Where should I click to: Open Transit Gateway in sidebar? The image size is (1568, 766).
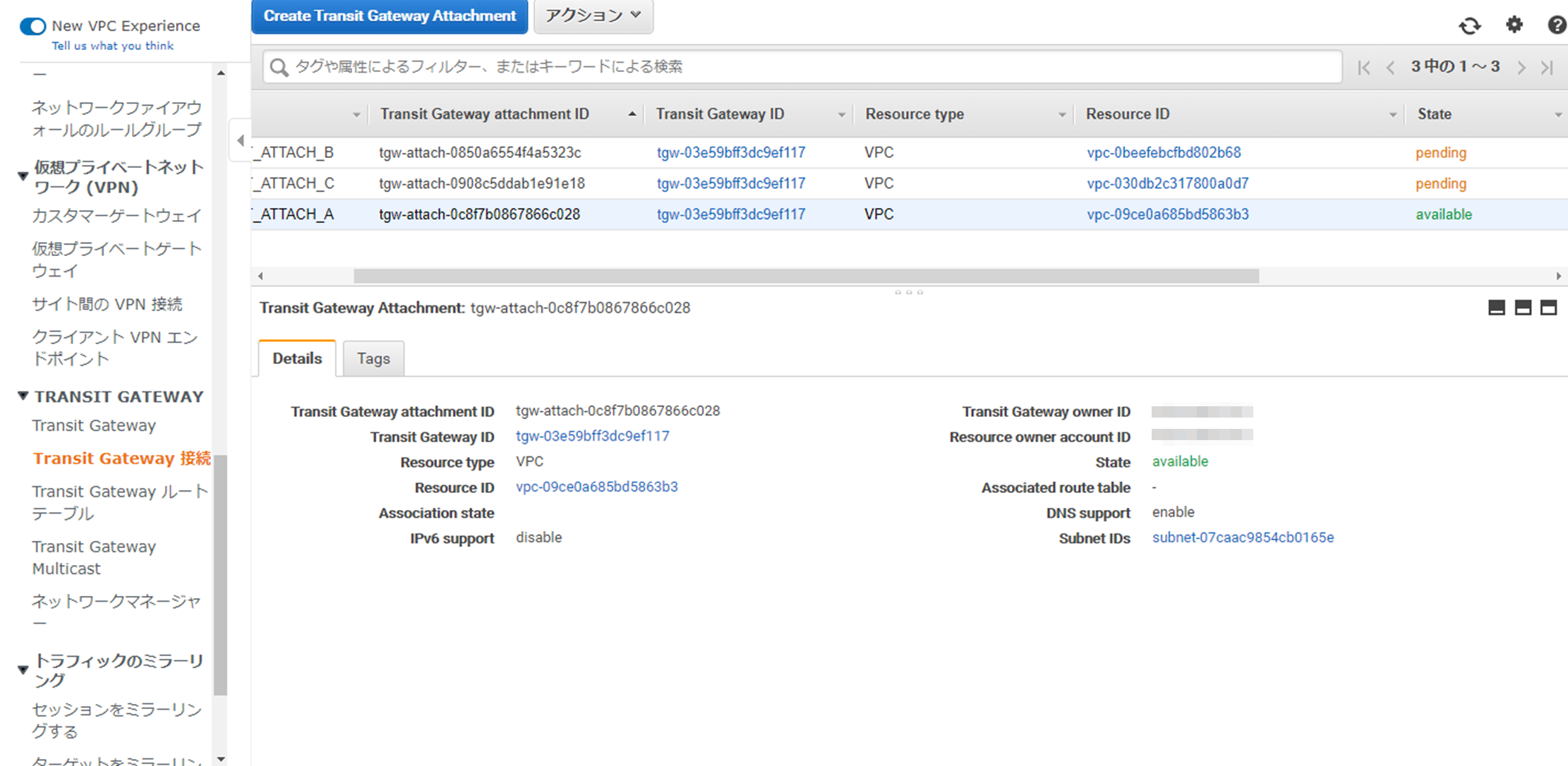[x=94, y=425]
